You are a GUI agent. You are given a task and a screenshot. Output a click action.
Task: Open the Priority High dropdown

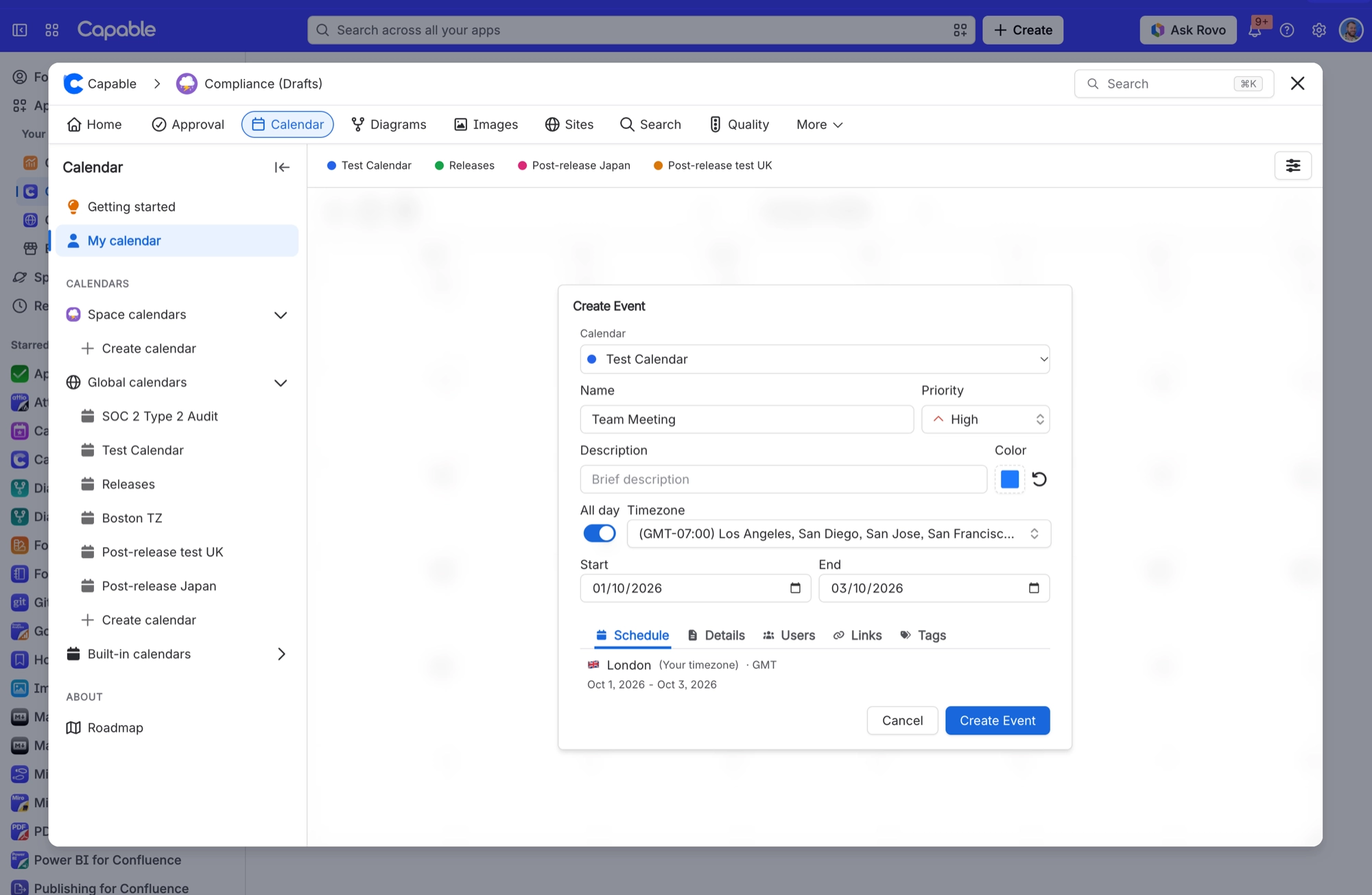(985, 419)
